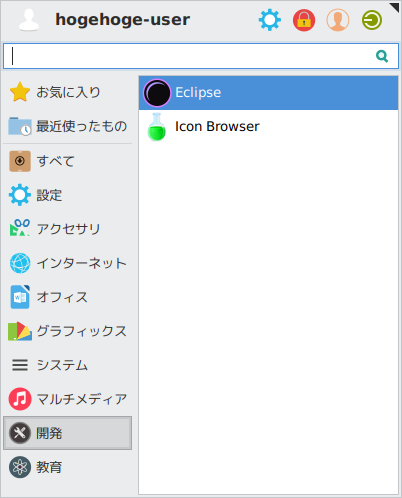Show すべて all applications category
402x498 pixels.
coord(68,161)
